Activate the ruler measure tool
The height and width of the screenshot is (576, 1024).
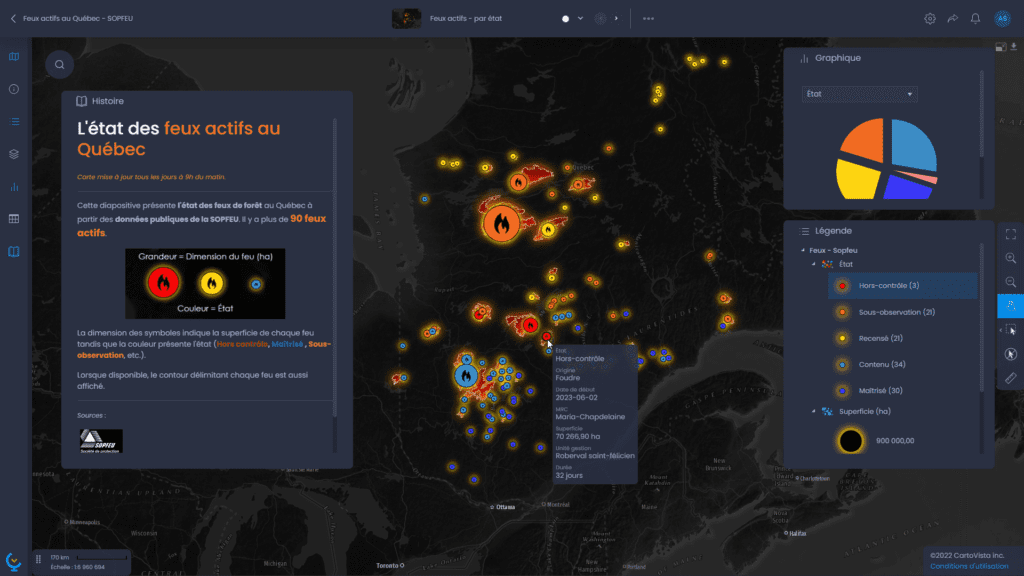pyautogui.click(x=1010, y=378)
